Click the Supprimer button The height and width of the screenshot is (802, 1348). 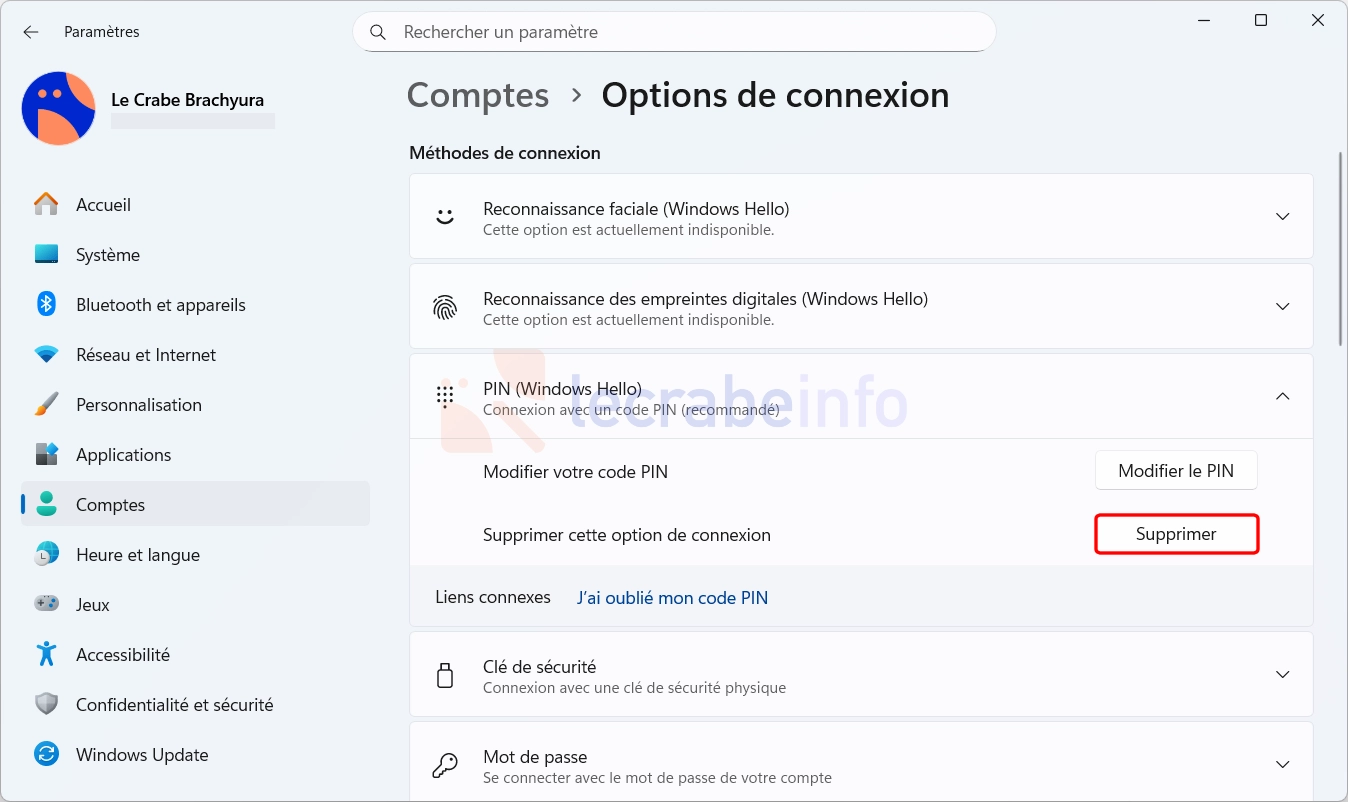coord(1176,534)
